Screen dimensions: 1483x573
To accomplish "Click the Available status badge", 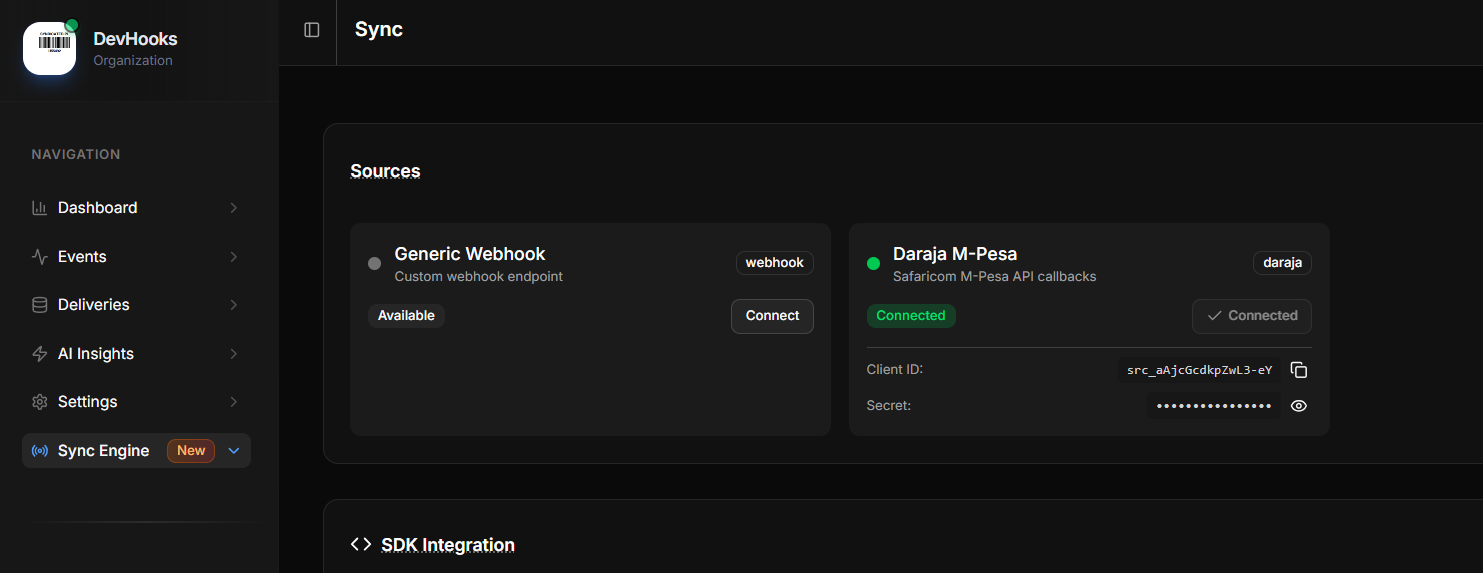I will click(406, 316).
